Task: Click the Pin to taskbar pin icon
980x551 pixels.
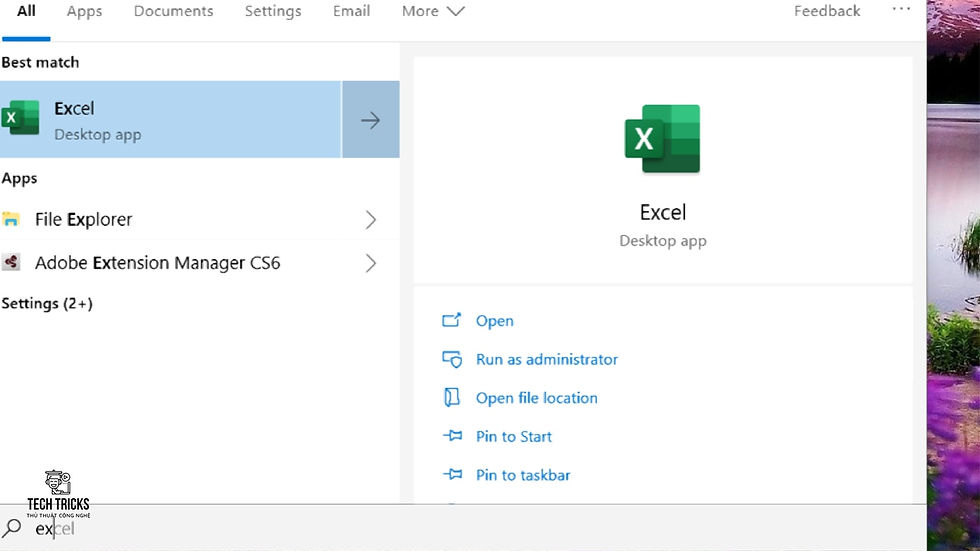Action: [452, 475]
